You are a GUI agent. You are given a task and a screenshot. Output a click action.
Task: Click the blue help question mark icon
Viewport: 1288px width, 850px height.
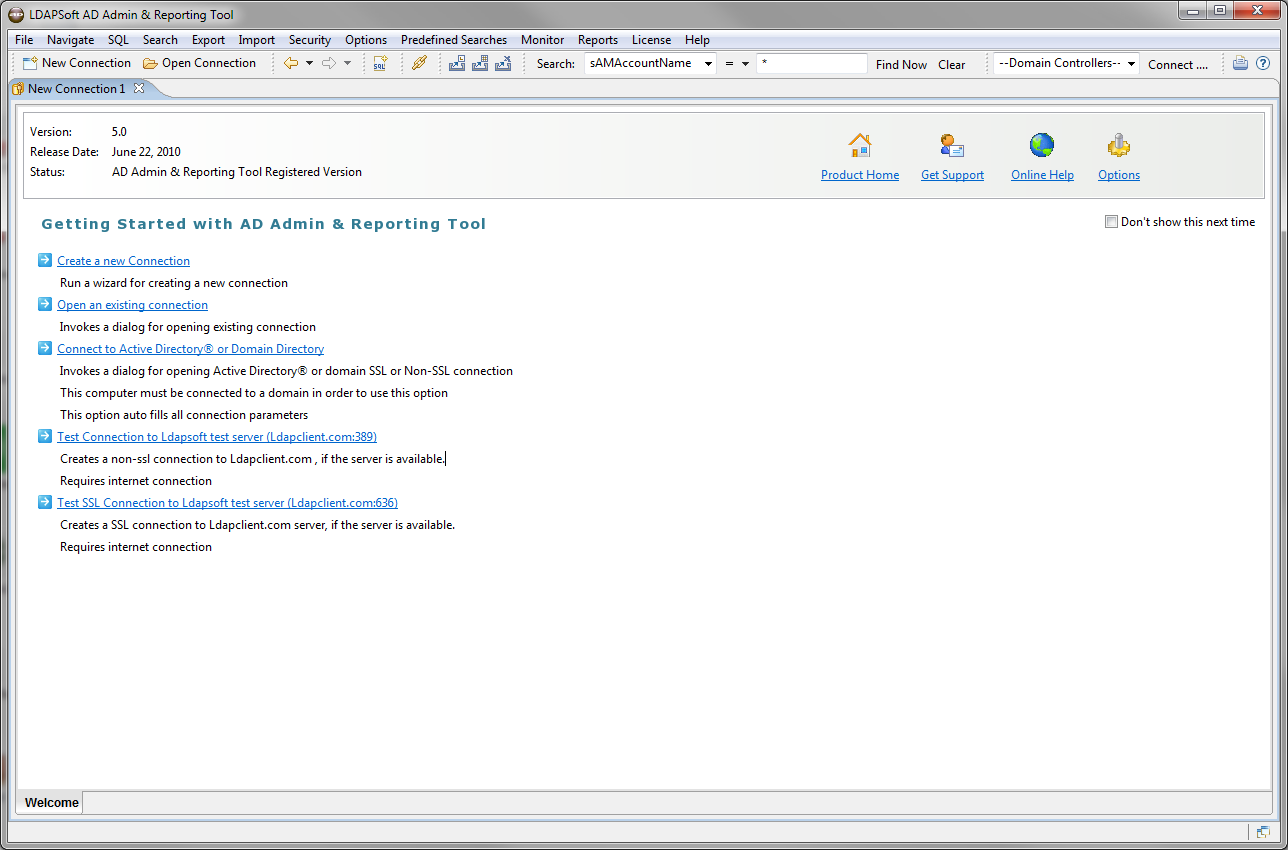click(1263, 63)
